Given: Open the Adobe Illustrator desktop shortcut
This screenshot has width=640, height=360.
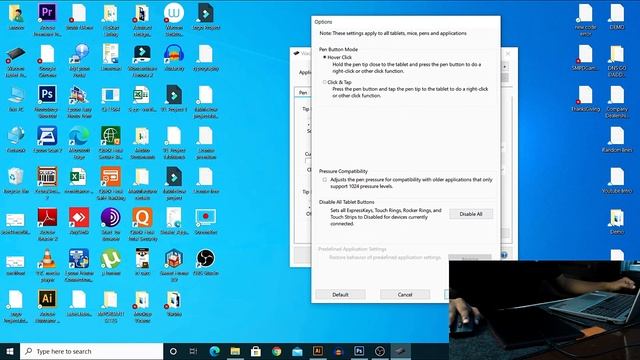Looking at the screenshot, I should [47, 306].
